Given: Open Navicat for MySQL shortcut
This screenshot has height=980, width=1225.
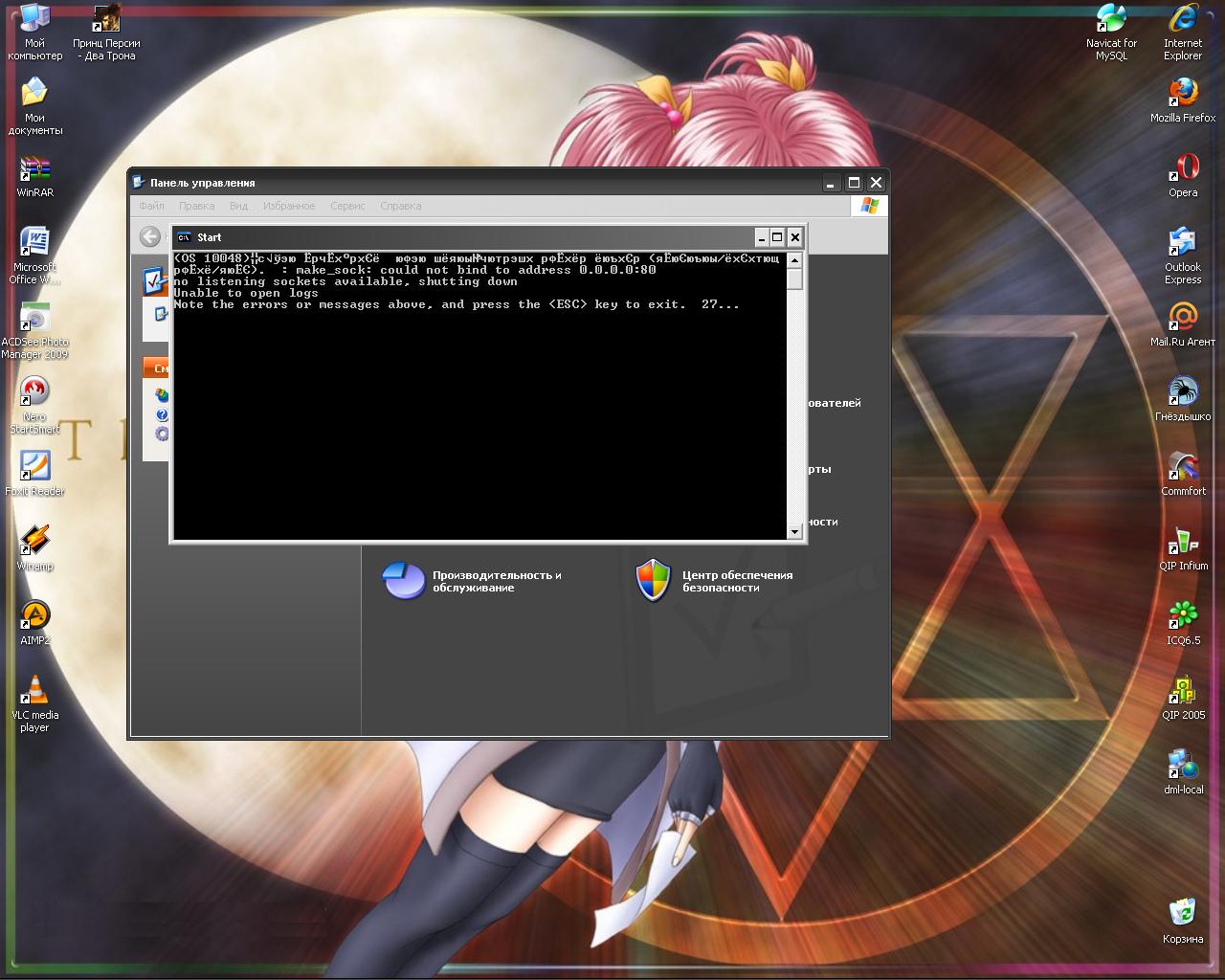Looking at the screenshot, I should [x=1111, y=21].
